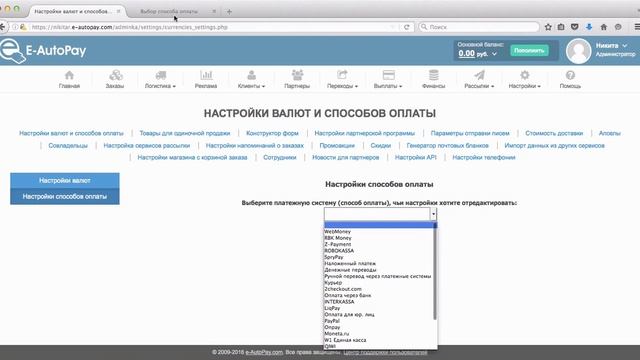Bookmark this page with the star icon
640x360 pixels.
pos(548,27)
